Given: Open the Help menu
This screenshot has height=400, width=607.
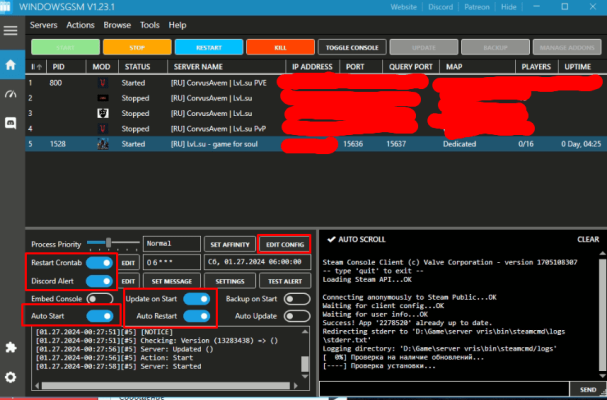Looking at the screenshot, I should click(177, 25).
